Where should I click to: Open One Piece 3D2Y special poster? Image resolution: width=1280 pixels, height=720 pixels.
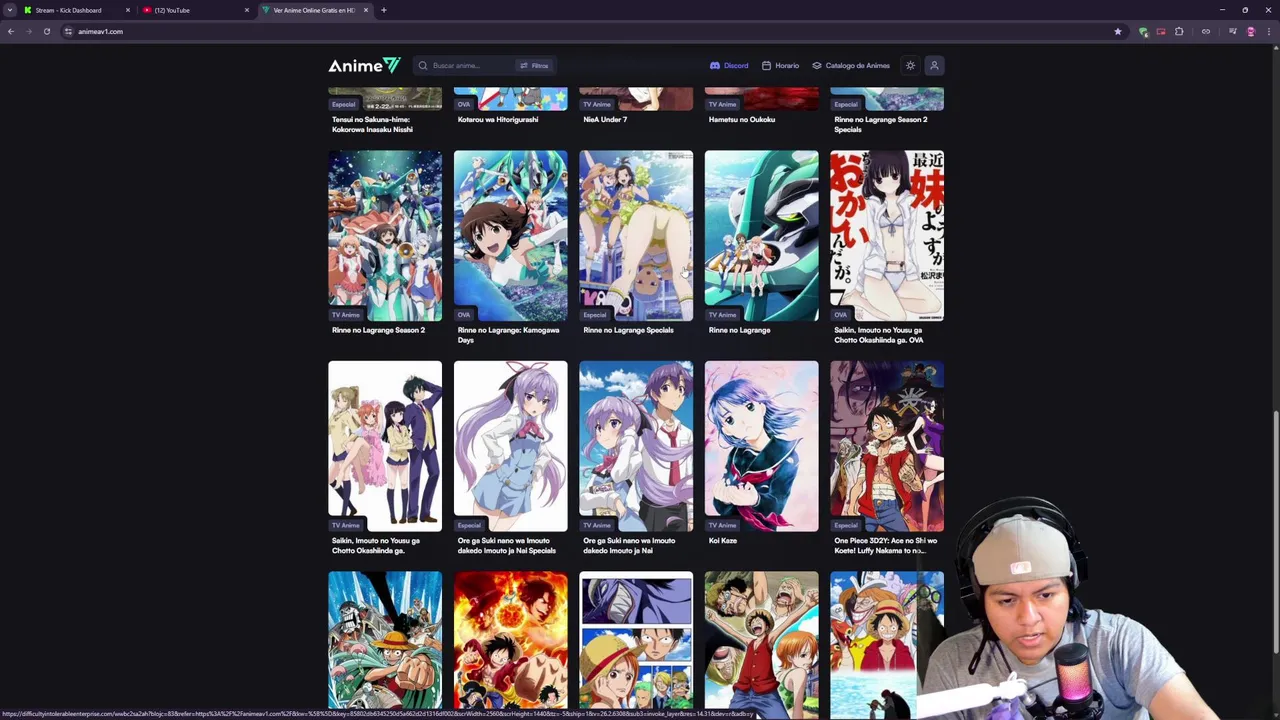[887, 446]
